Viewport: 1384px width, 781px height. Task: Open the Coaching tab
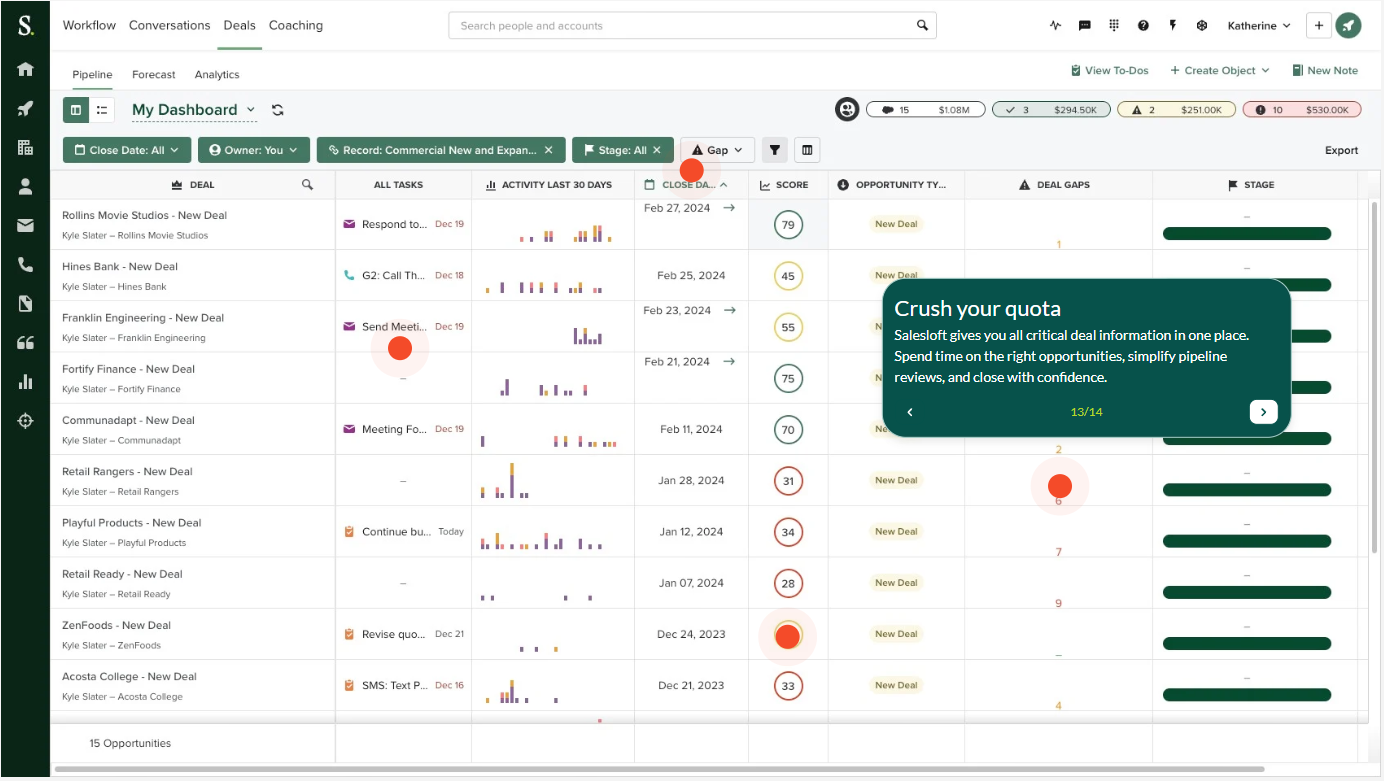pyautogui.click(x=296, y=25)
